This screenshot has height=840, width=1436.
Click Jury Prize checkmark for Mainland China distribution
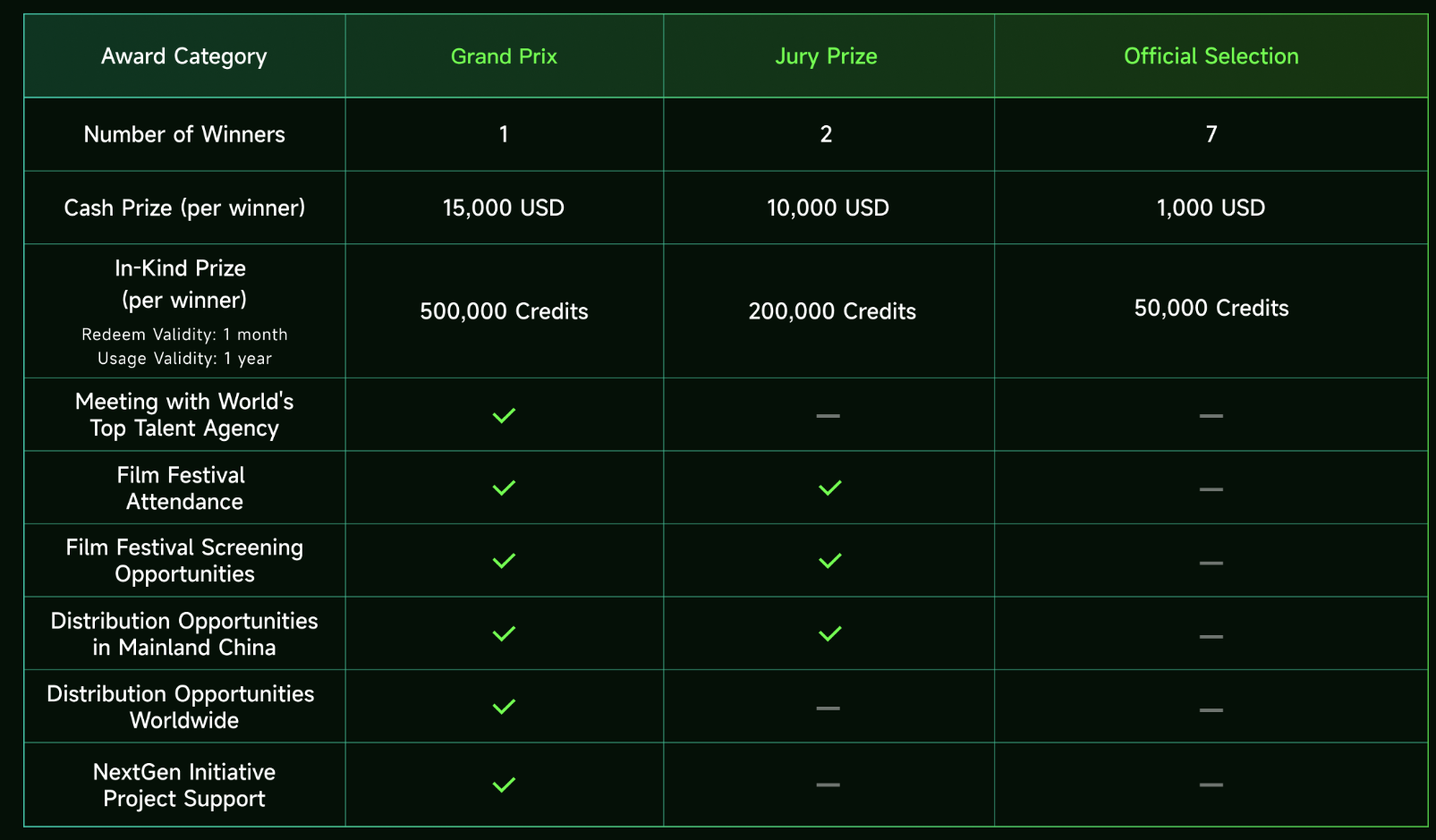click(x=829, y=633)
